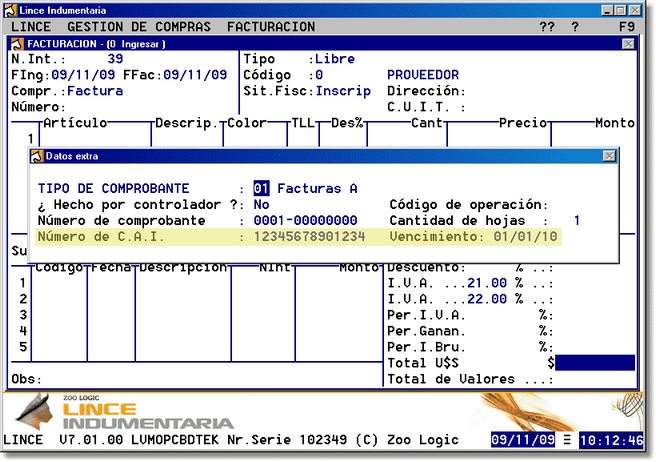Click the Descrip. column header
Image resolution: width=656 pixels, height=462 pixels.
point(187,123)
